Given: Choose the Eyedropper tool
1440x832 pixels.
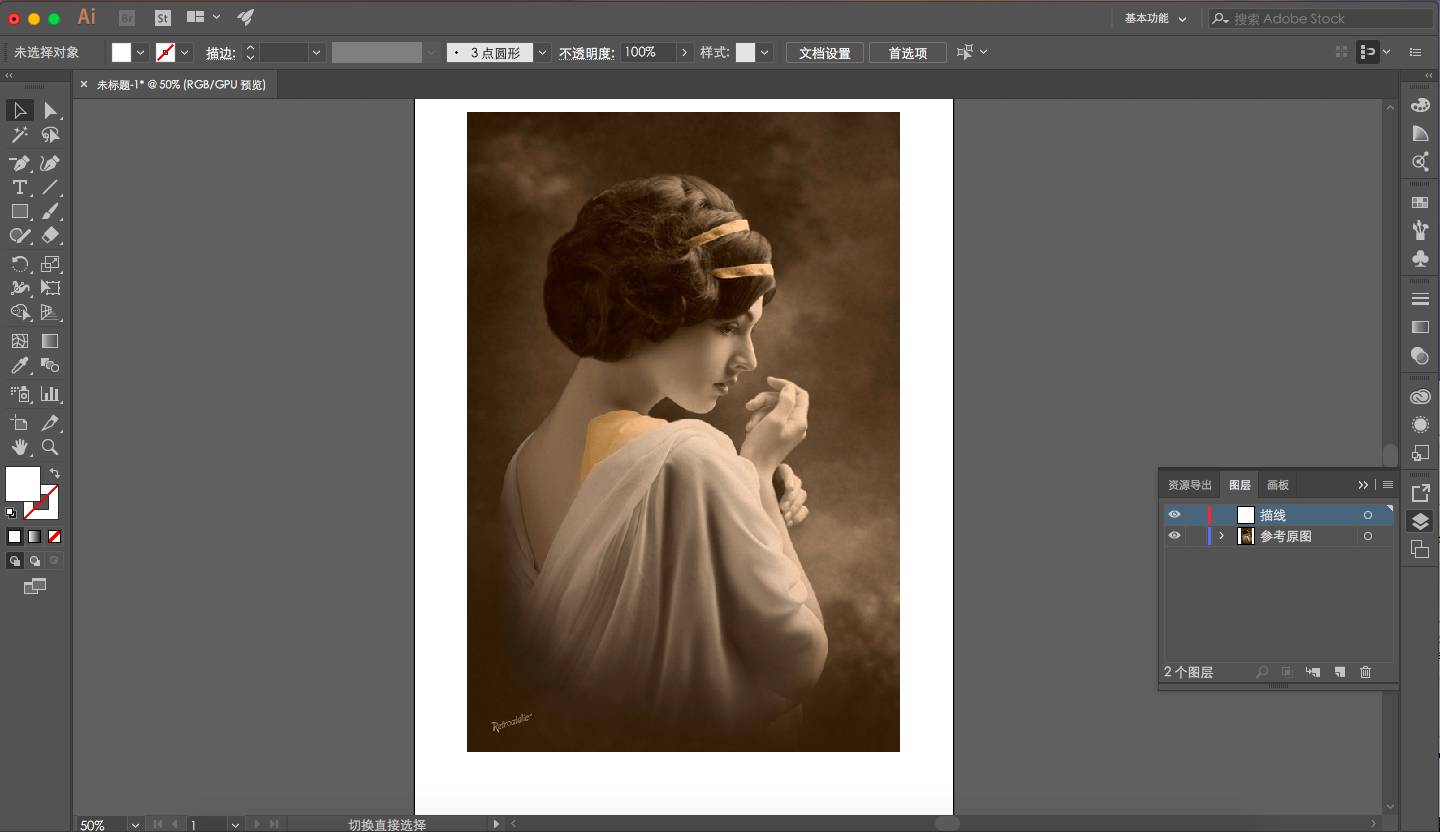Looking at the screenshot, I should pyautogui.click(x=19, y=367).
